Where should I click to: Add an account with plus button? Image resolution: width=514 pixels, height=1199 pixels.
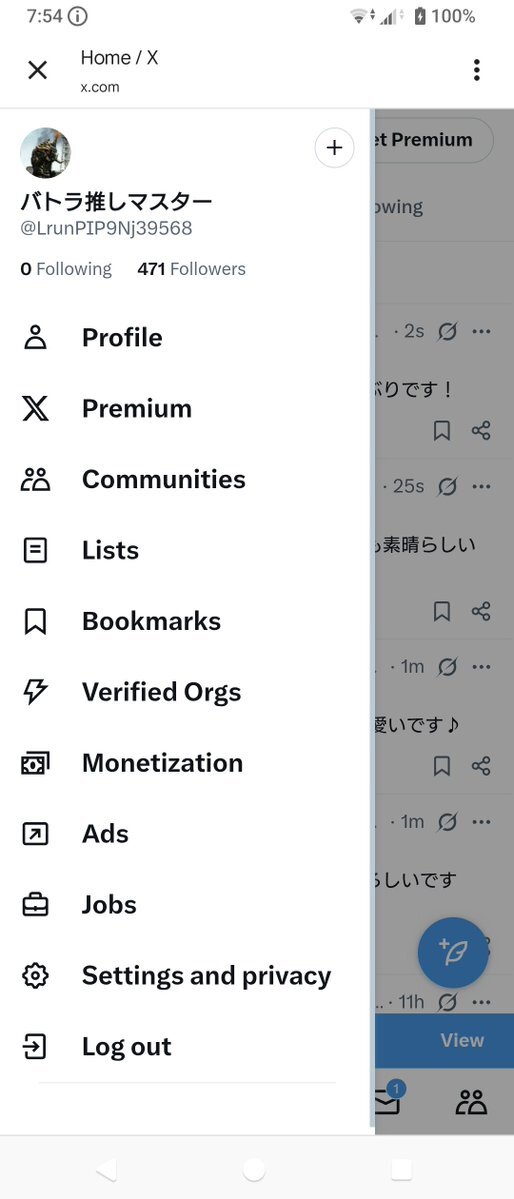(334, 148)
